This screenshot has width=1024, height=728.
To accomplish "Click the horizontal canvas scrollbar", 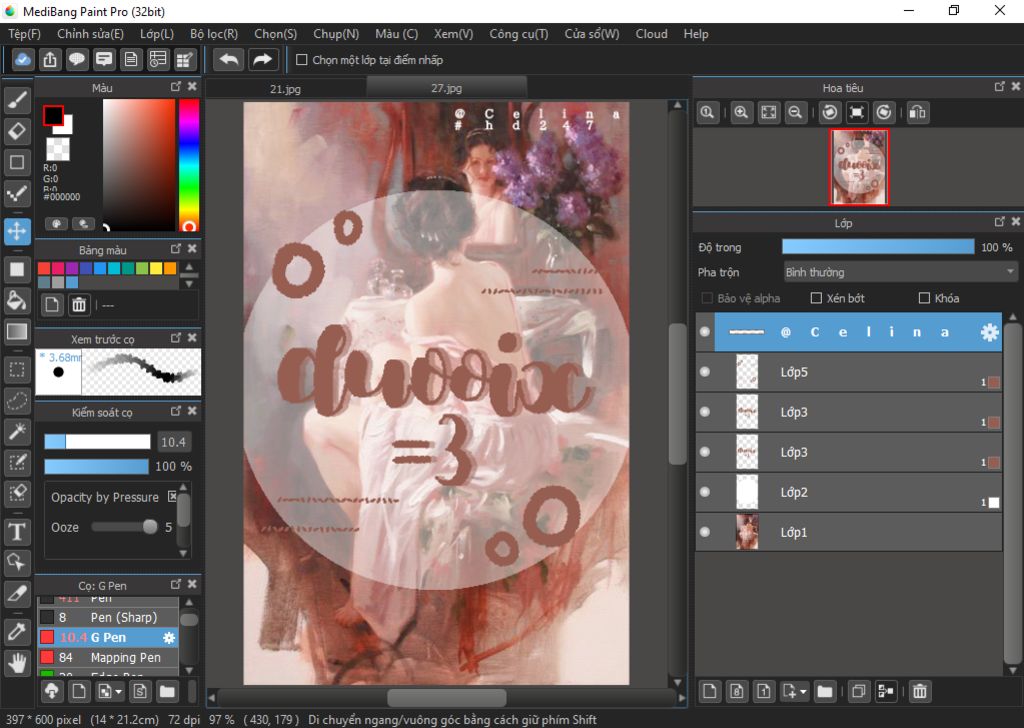I will (447, 697).
